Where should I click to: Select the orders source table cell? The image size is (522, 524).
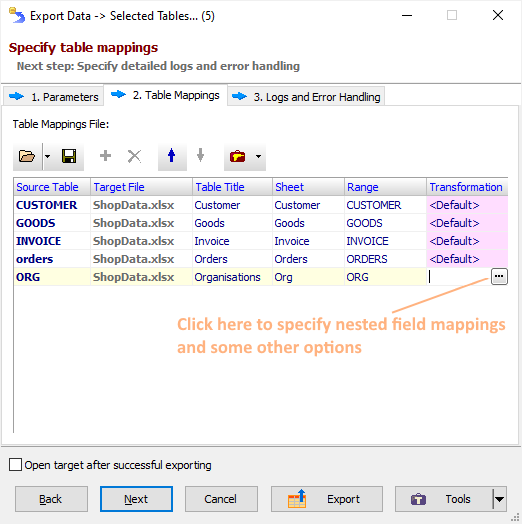pos(52,259)
